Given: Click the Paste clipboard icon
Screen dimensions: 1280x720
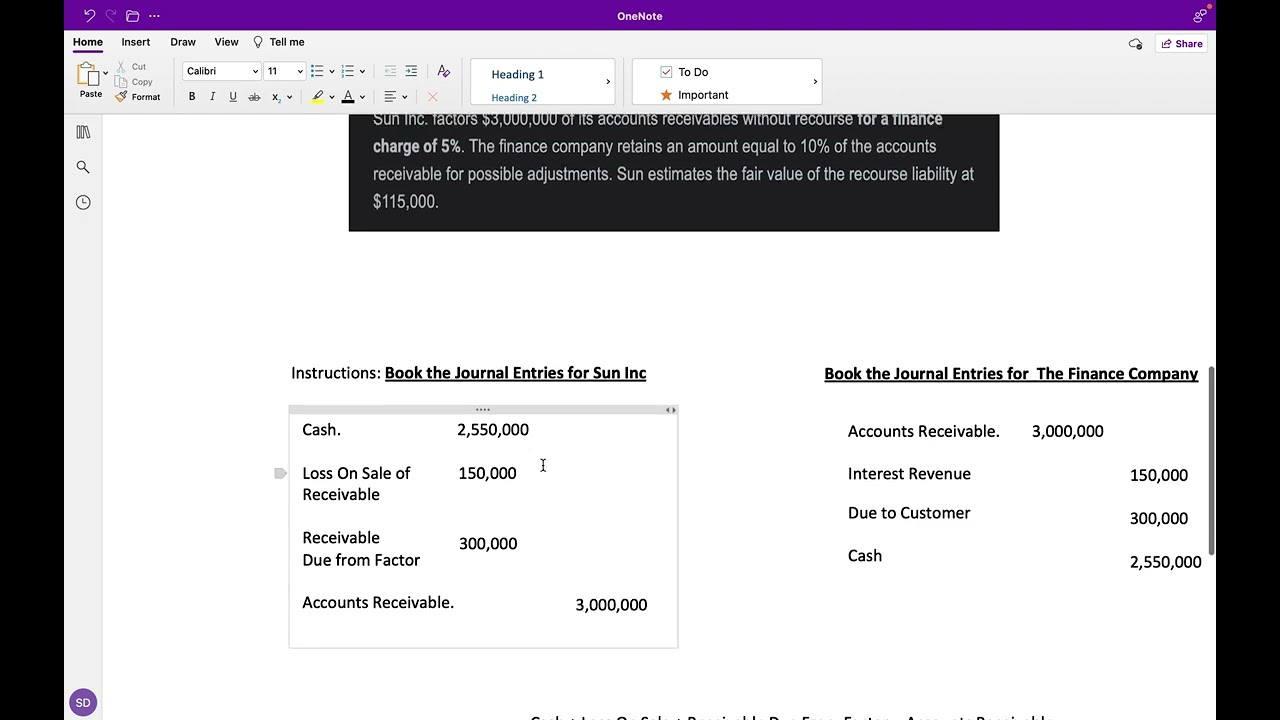Looking at the screenshot, I should click(x=89, y=74).
